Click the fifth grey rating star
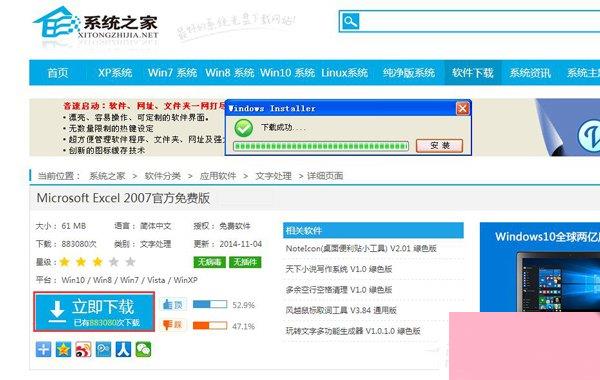This screenshot has height=380, width=600. pyautogui.click(x=130, y=262)
